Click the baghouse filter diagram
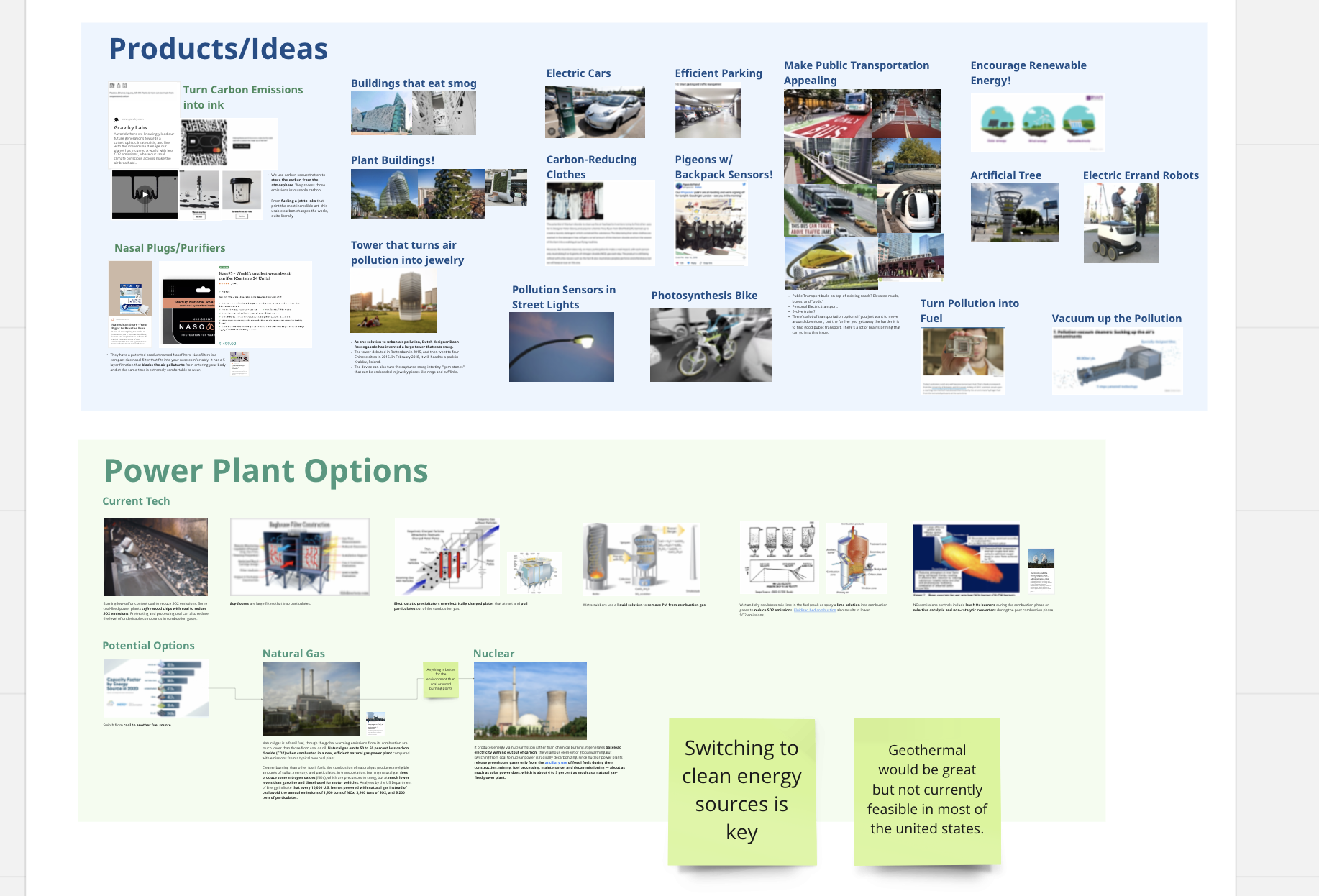1319x896 pixels. pos(300,557)
